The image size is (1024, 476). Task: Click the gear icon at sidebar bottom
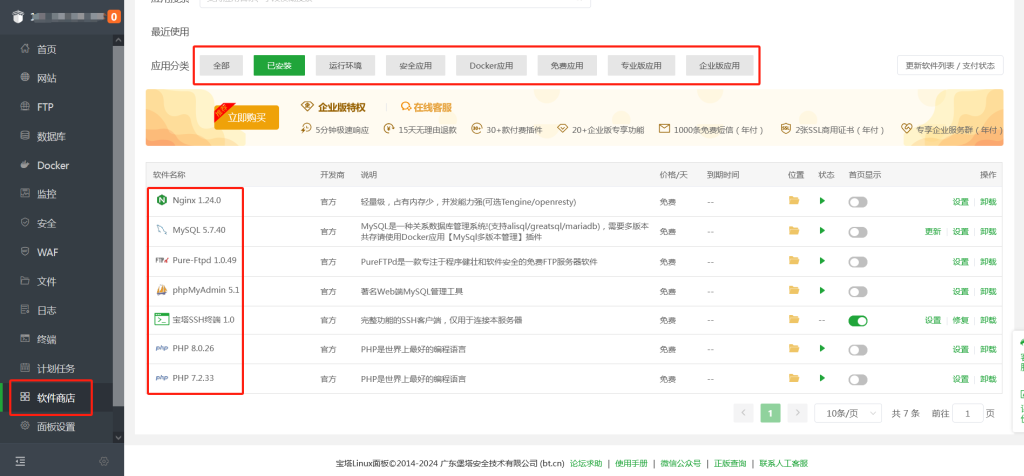point(104,462)
